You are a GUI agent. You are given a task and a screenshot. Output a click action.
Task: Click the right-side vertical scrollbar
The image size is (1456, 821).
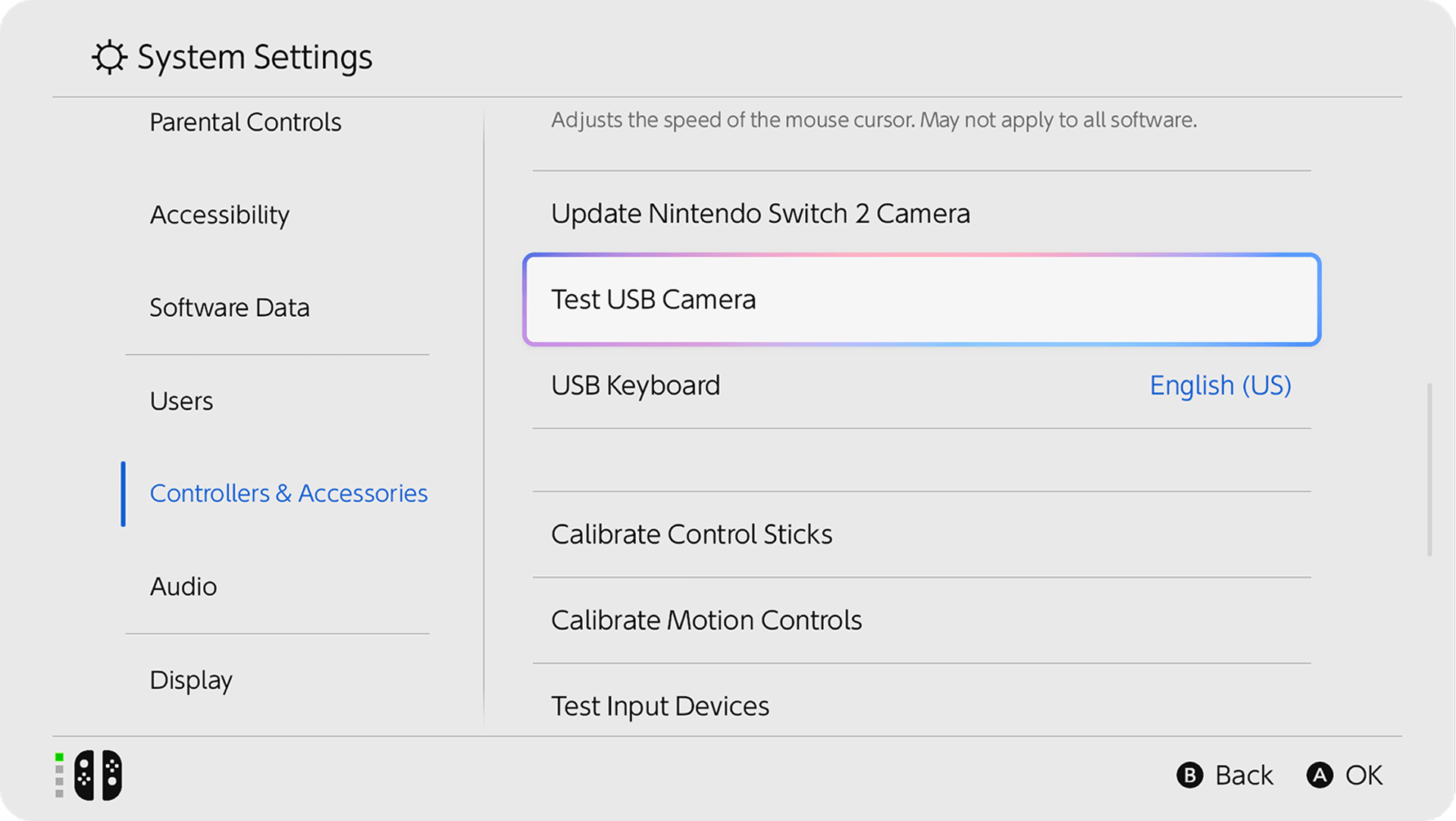(1429, 470)
